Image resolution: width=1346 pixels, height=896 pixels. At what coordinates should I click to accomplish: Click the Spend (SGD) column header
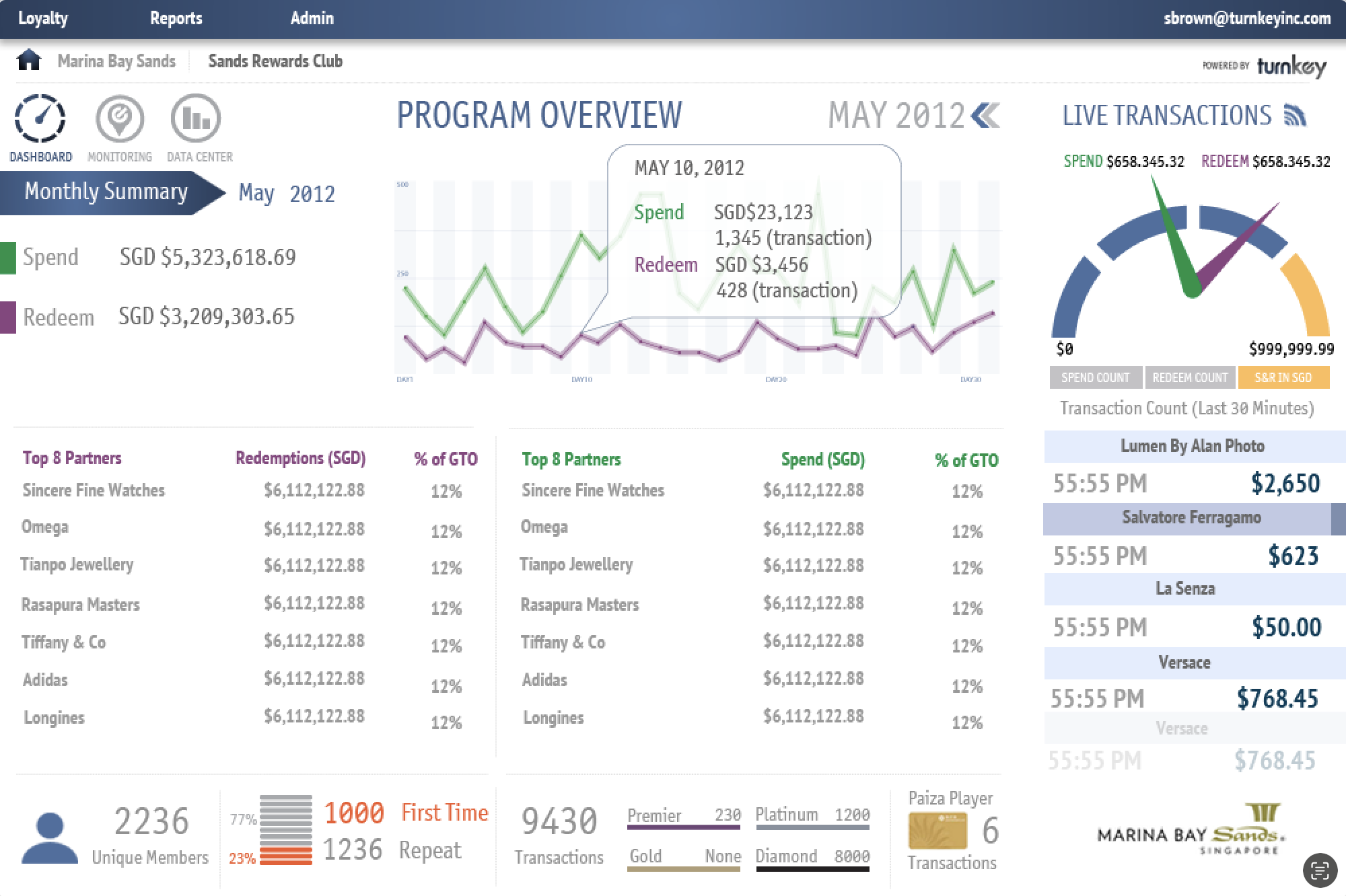823,459
